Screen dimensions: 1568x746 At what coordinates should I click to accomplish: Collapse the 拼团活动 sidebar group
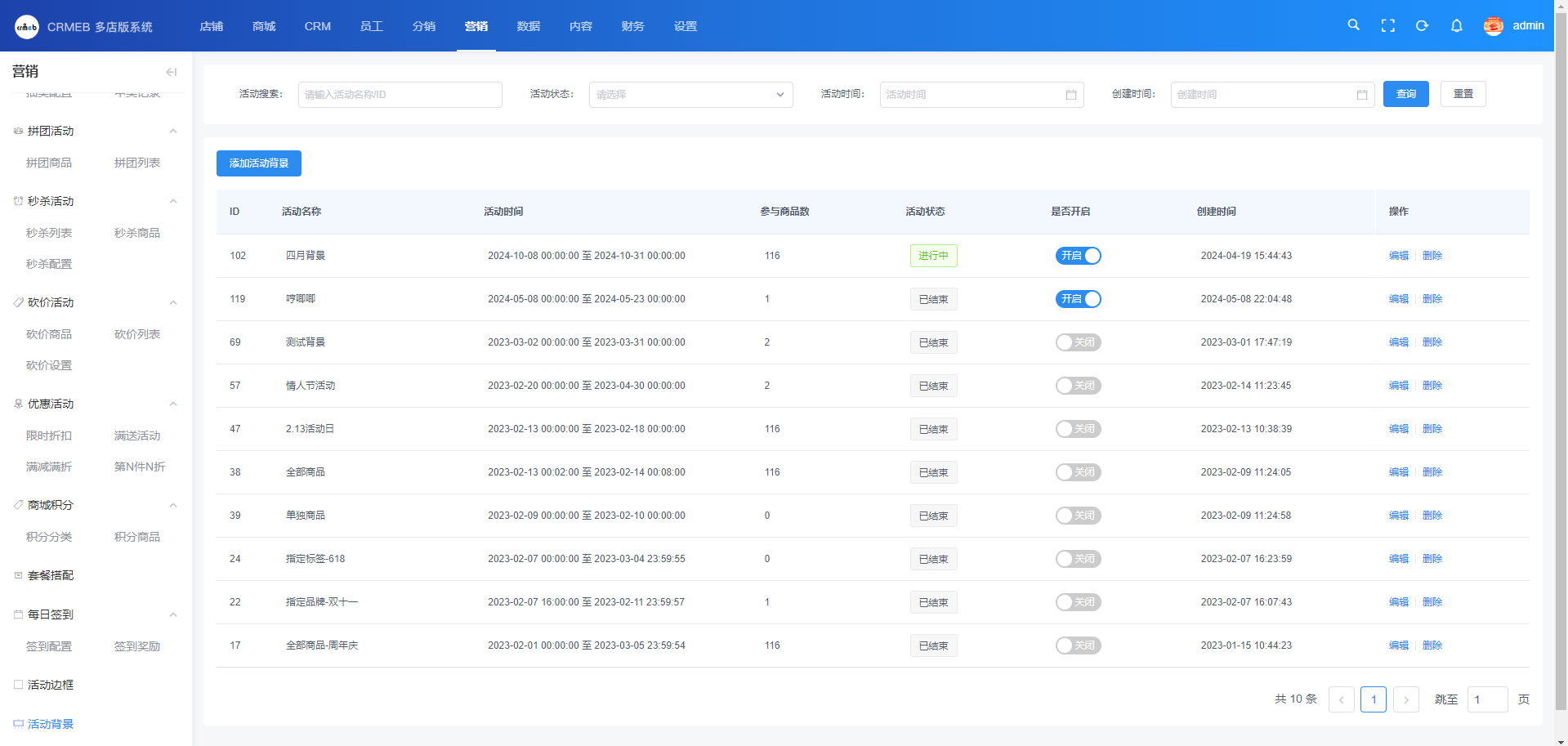point(172,132)
